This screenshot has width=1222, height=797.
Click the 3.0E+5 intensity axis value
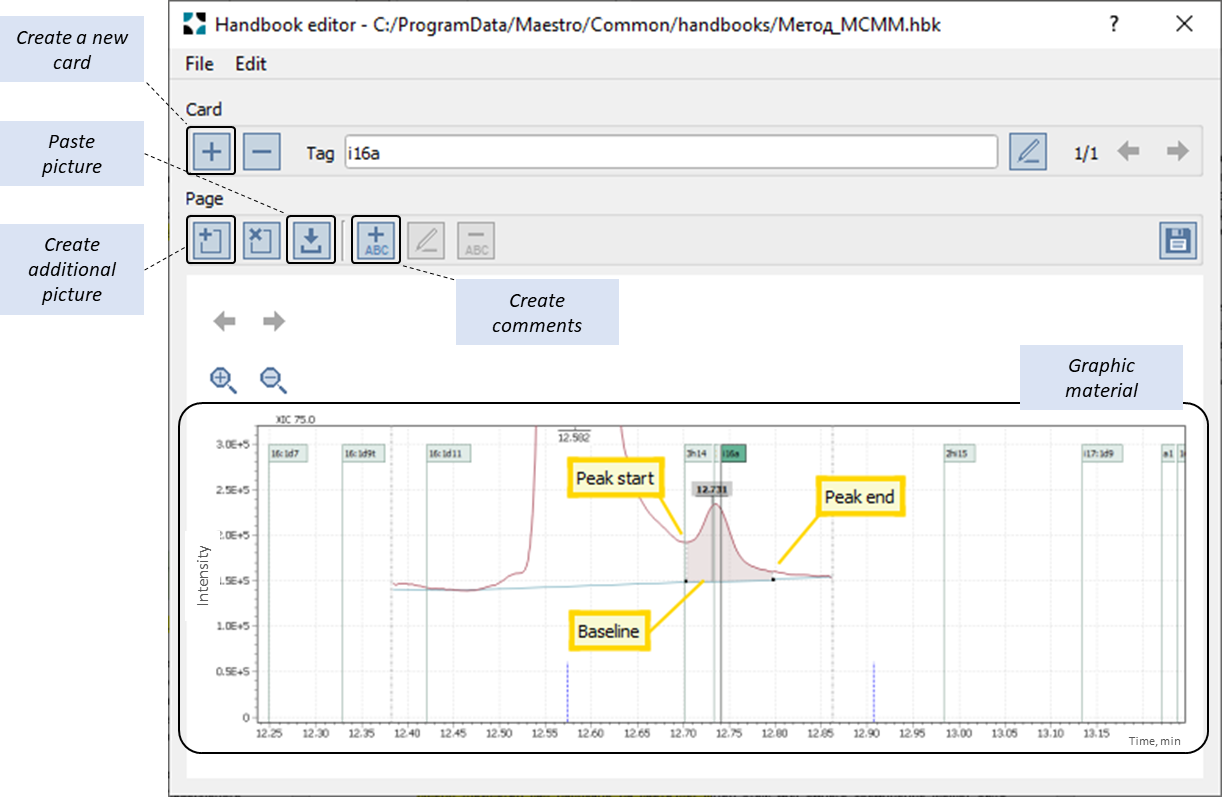coord(233,443)
